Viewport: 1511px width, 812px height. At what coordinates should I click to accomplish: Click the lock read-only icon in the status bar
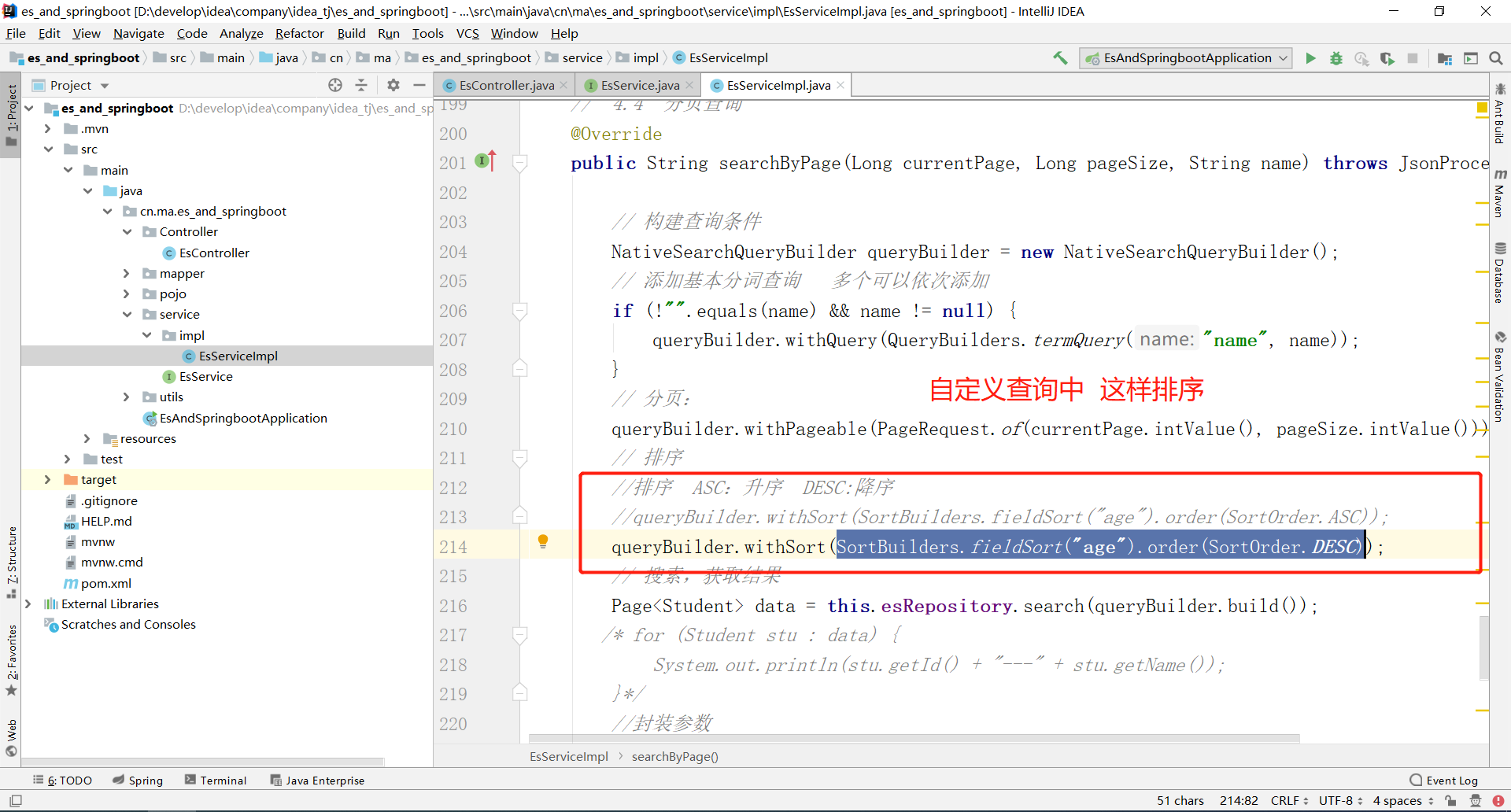1450,801
